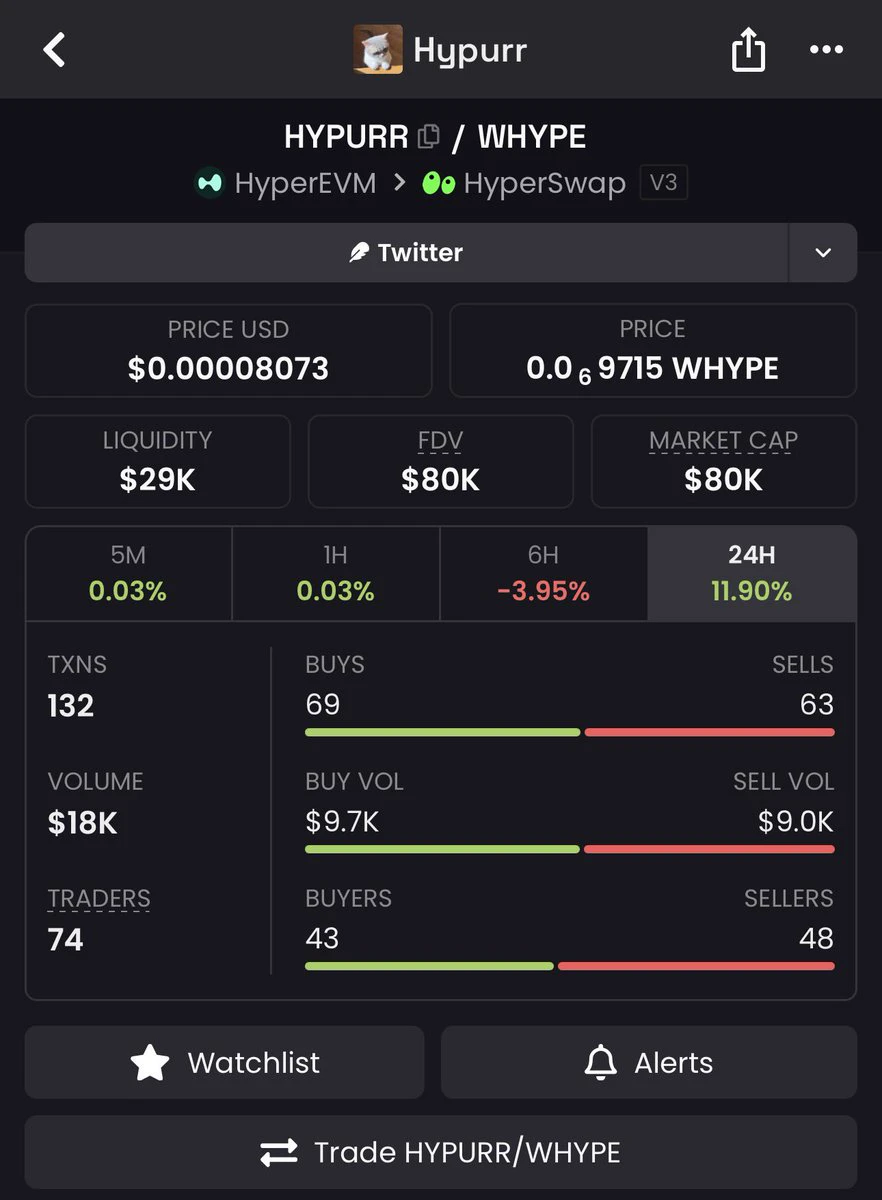The image size is (882, 1200).
Task: Select the 5M timeframe tab
Action: coord(128,574)
